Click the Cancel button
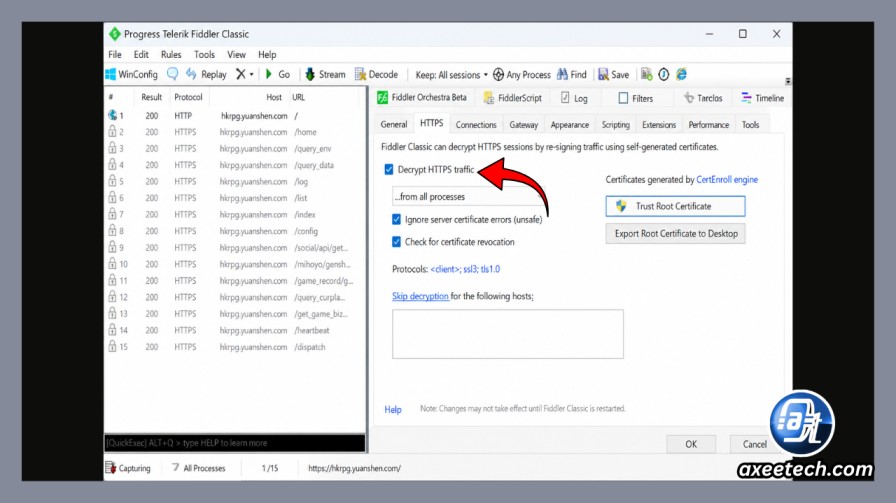The height and width of the screenshot is (503, 896). tap(754, 444)
